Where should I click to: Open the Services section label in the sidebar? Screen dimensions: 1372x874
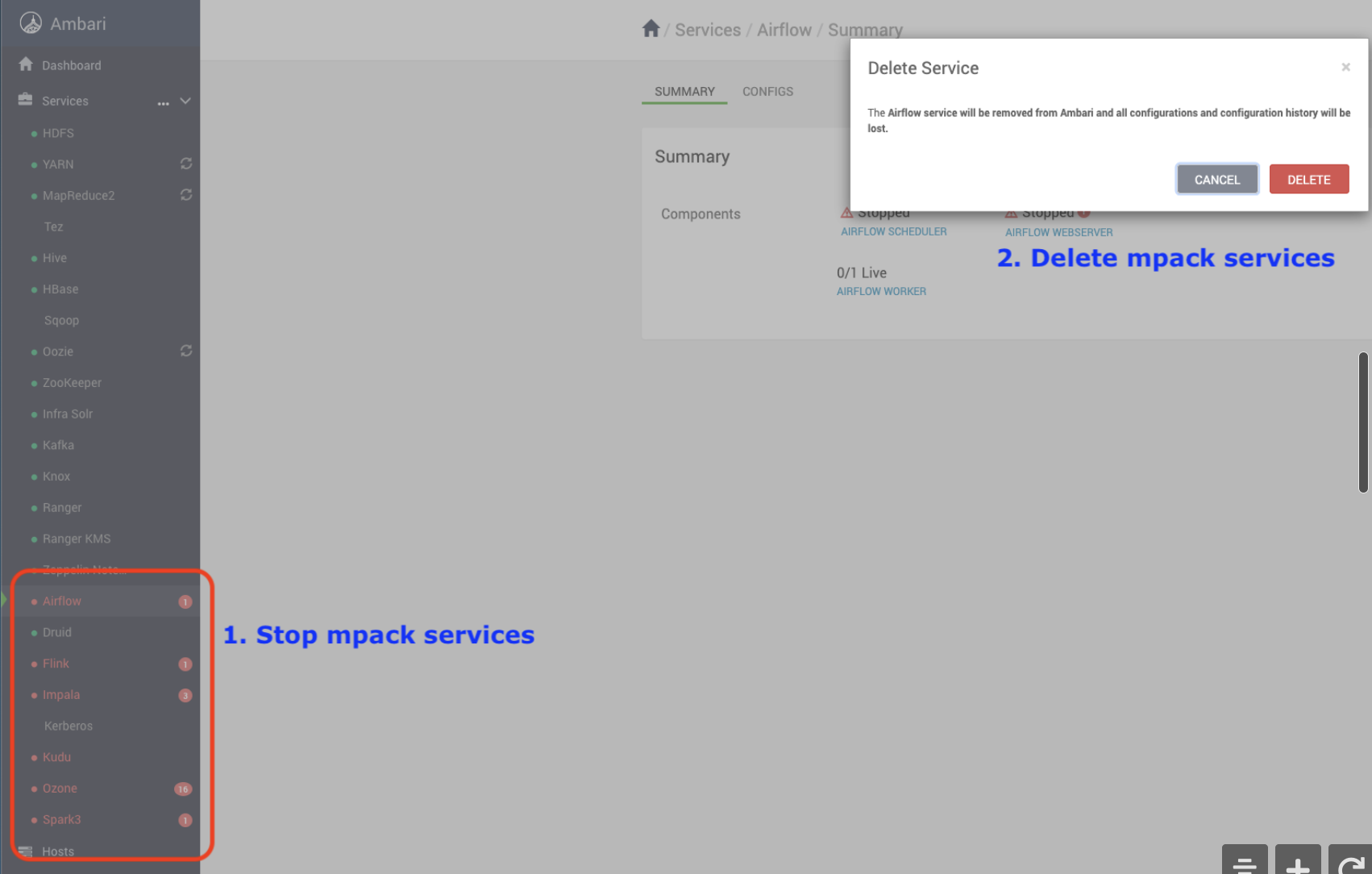65,101
